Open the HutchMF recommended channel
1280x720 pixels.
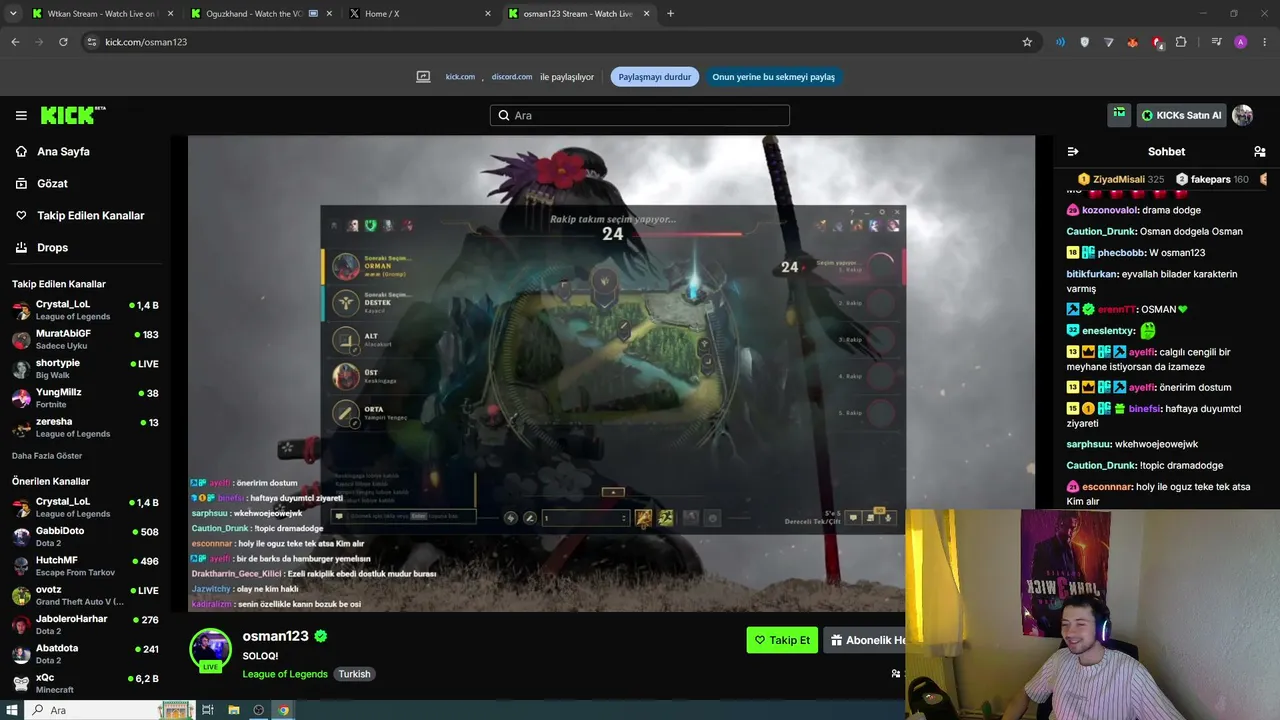coord(85,566)
